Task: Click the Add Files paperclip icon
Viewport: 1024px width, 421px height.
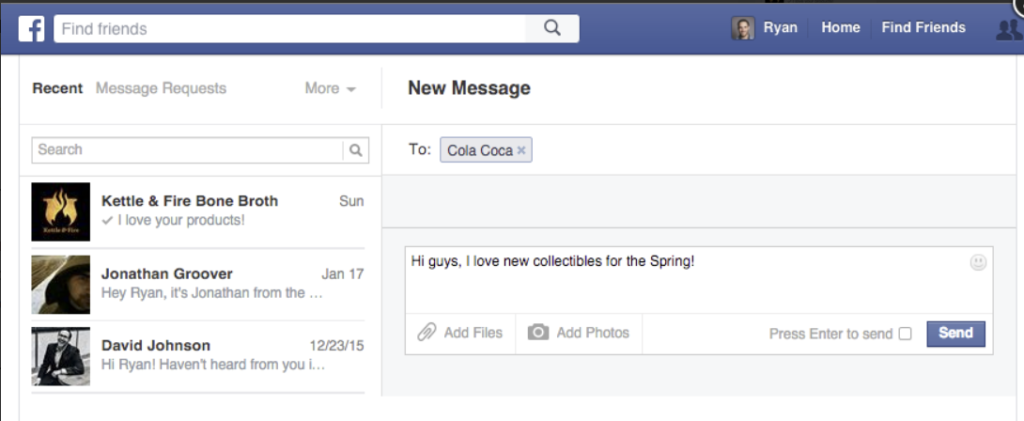Action: pos(426,333)
